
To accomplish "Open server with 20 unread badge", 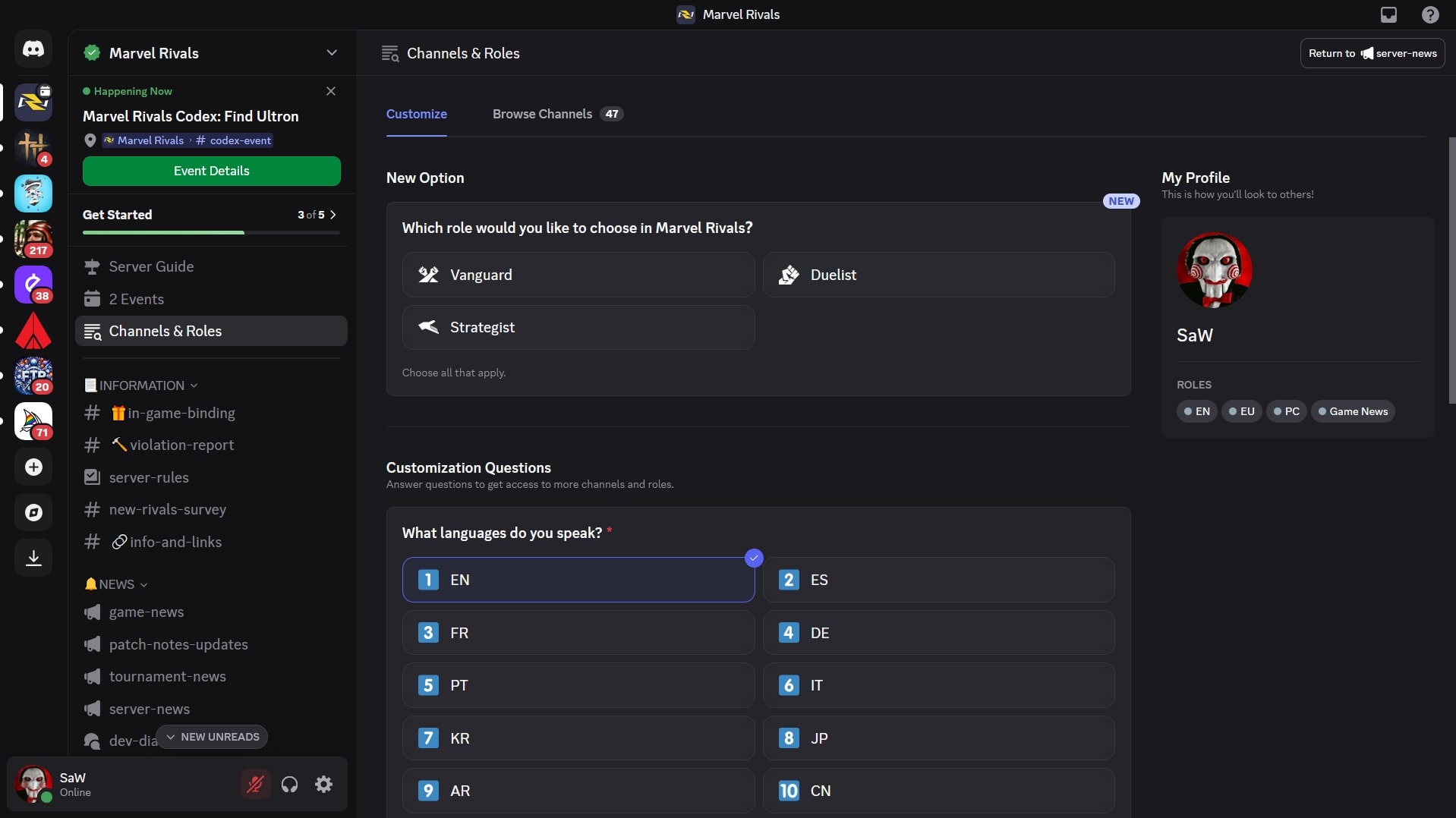I will [33, 376].
